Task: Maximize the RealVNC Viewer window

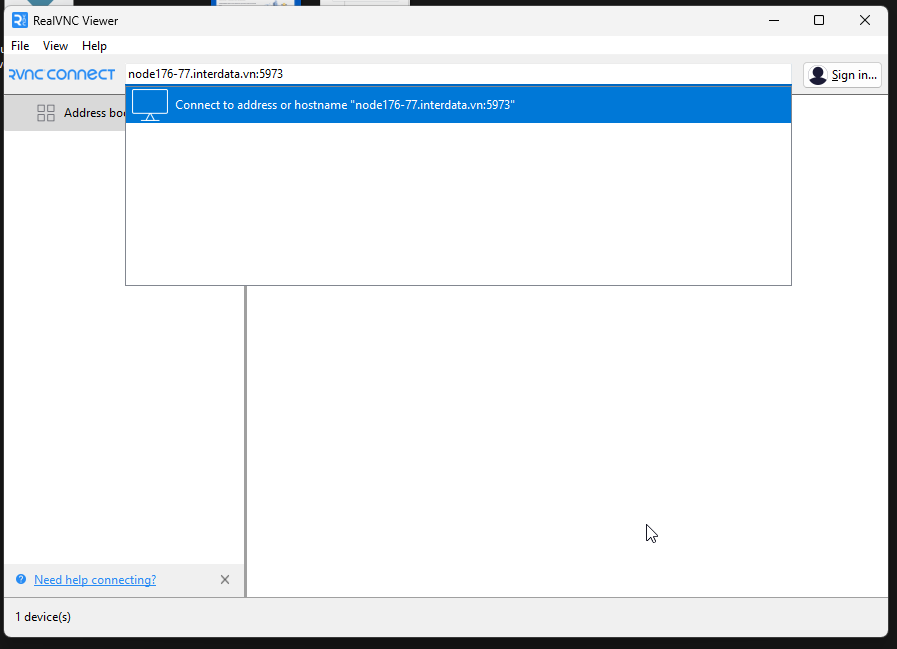Action: click(819, 21)
